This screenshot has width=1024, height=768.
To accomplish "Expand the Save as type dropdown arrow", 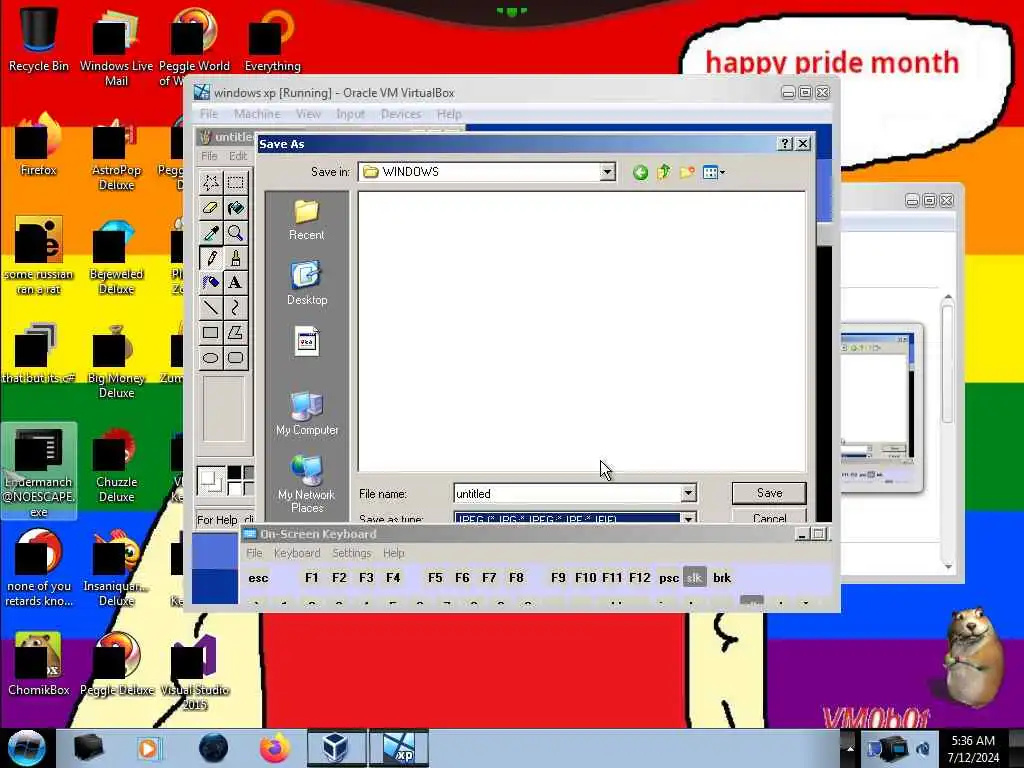I will click(688, 518).
